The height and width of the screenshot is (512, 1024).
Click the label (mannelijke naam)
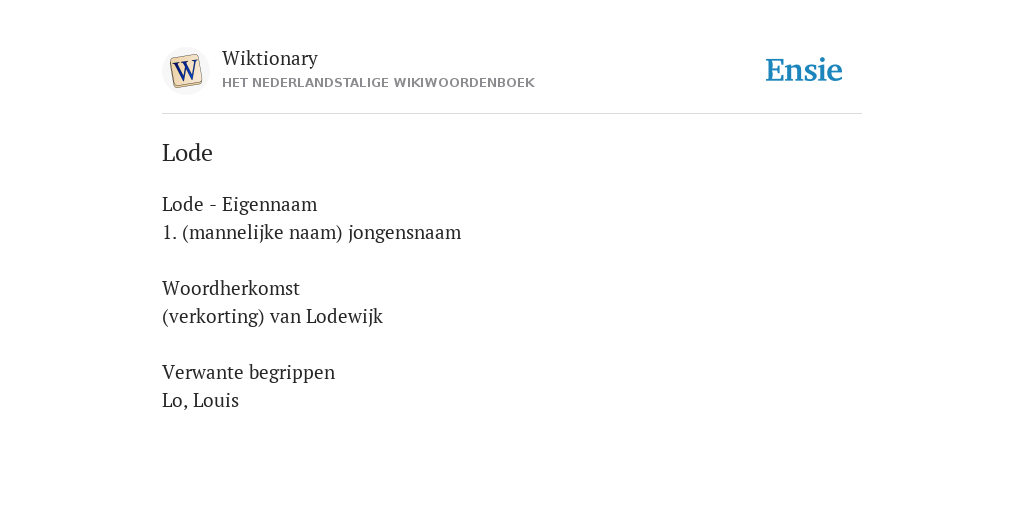(263, 233)
